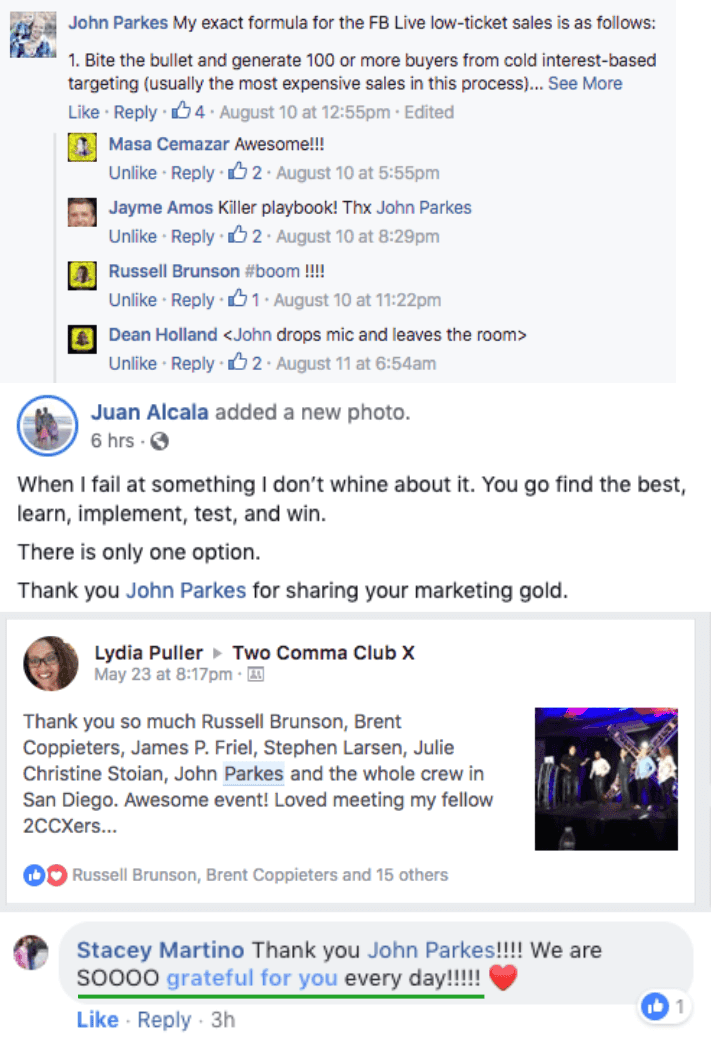Image resolution: width=728 pixels, height=1044 pixels.
Task: Click the public globe icon under Juan Alcala
Action: 159,441
